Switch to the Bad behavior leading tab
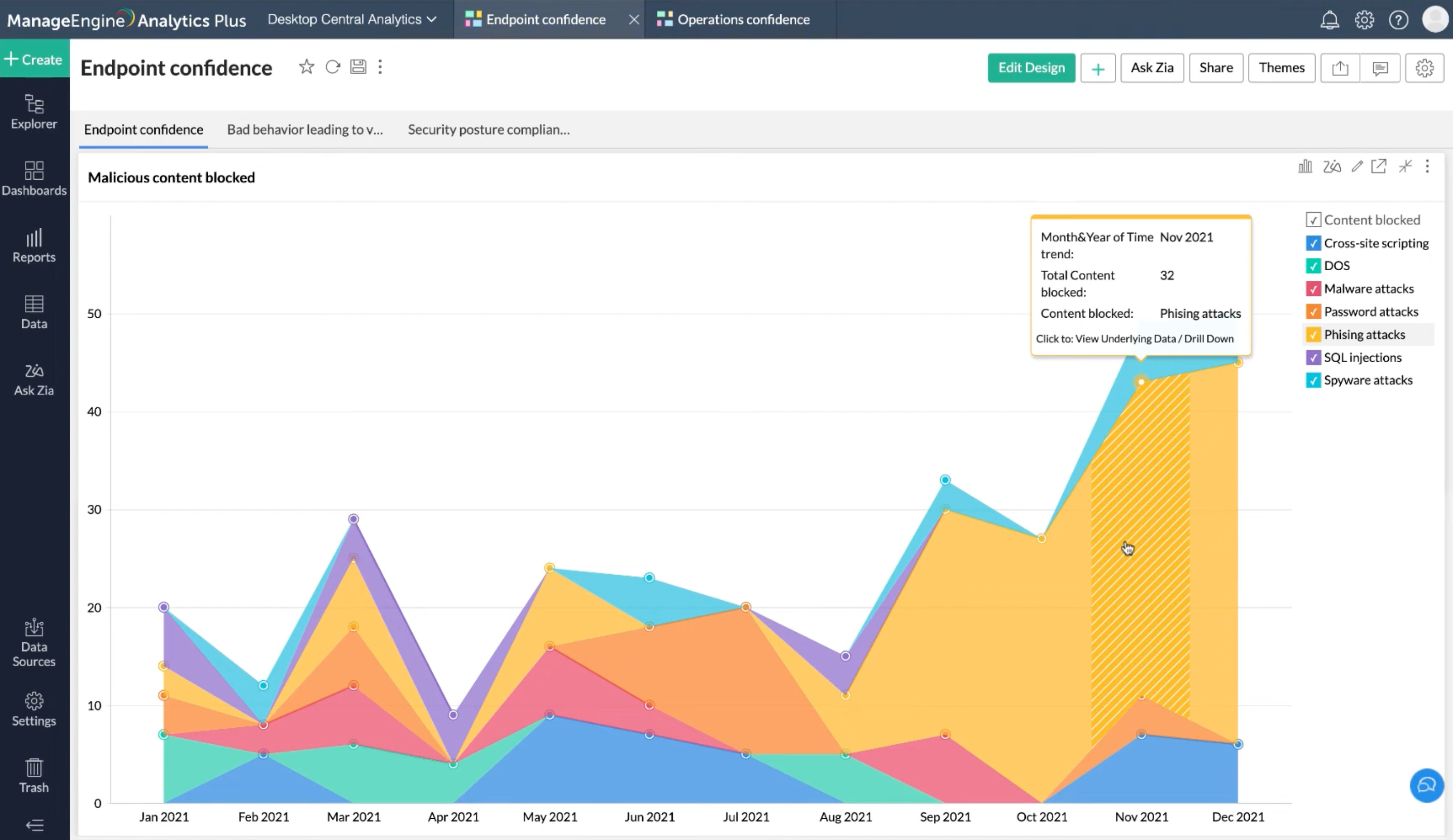Viewport: 1453px width, 840px height. point(305,130)
